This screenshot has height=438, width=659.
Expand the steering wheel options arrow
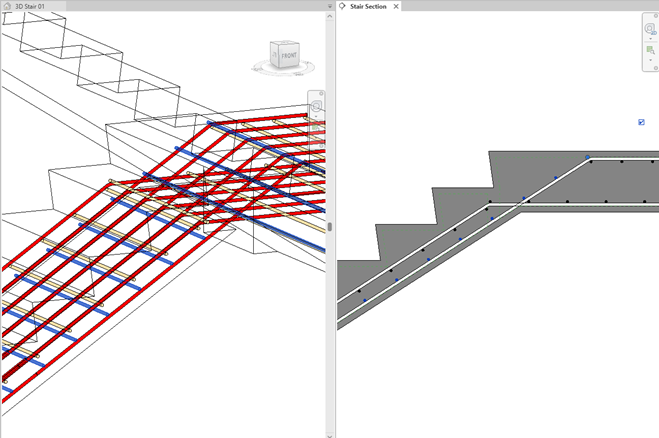[650, 40]
